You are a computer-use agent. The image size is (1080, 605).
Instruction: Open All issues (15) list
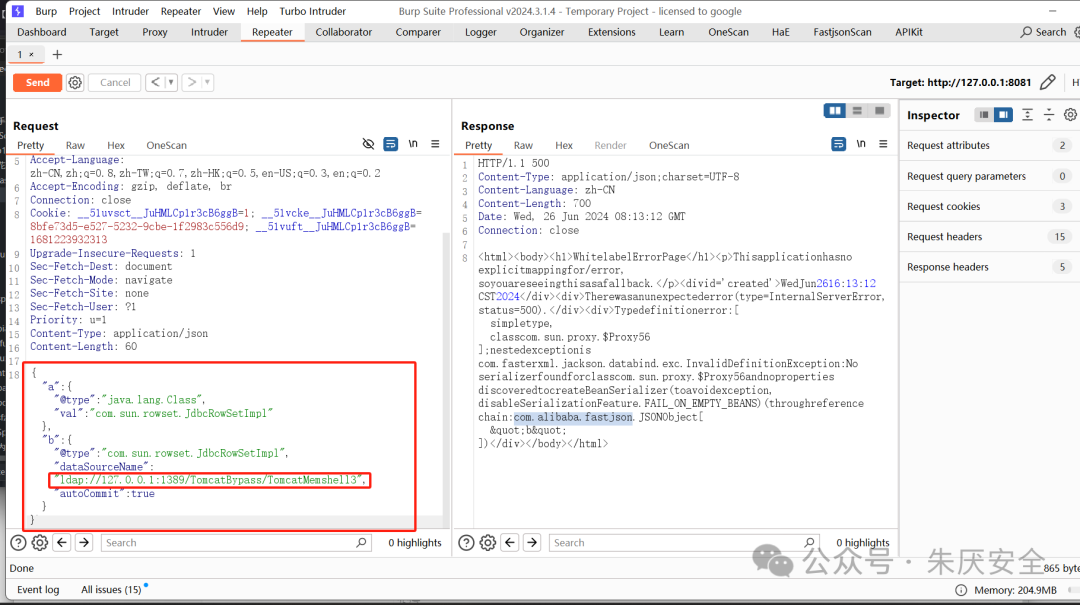(x=111, y=590)
